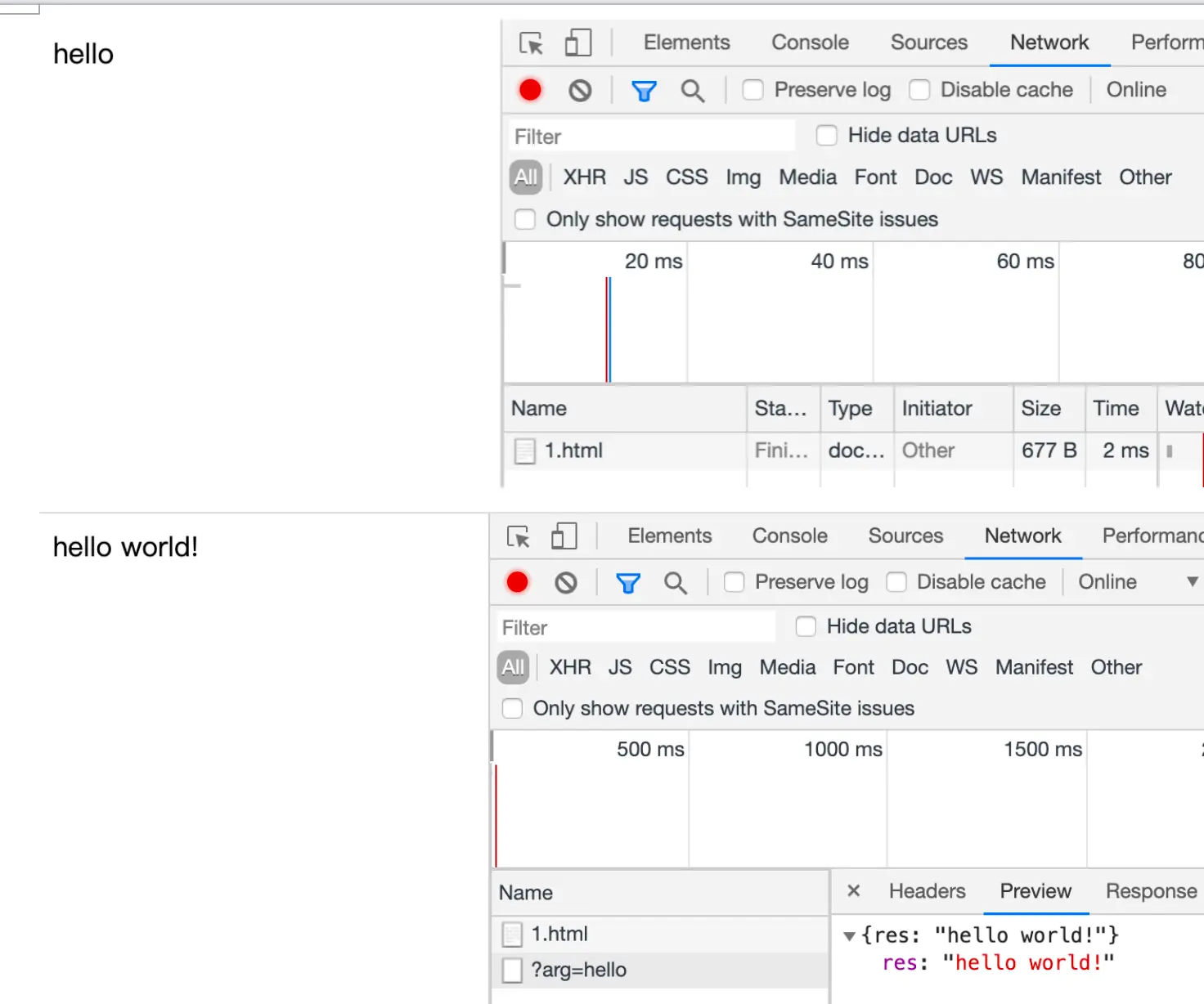Select the inspect element icon in upper DevTools
Screen dimensions: 1204x1004
[x=531, y=43]
